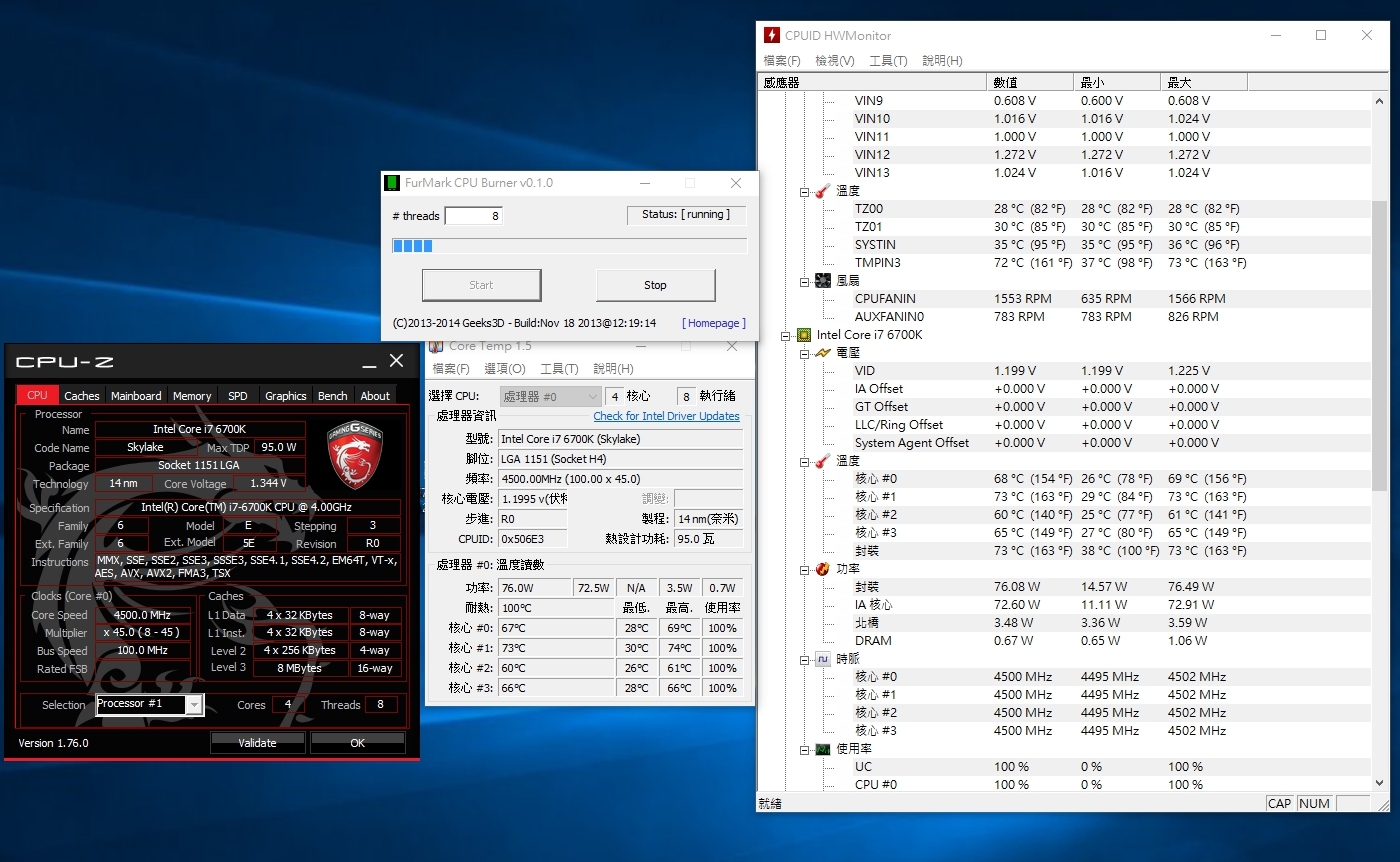Click the flame icon beside 功率
This screenshot has width=1400, height=862.
pyautogui.click(x=823, y=569)
